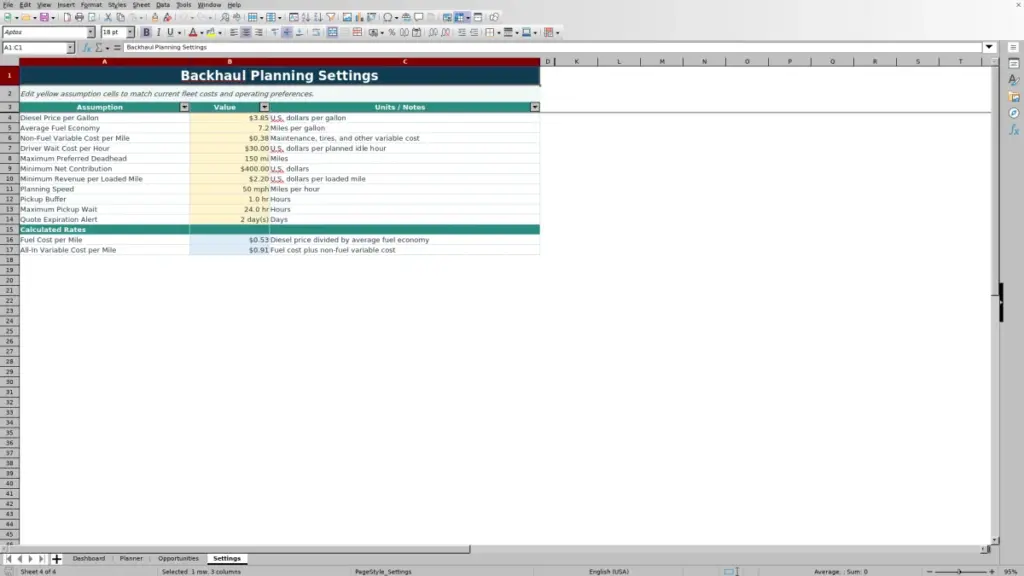Open the sidebar Properties panel
The height and width of the screenshot is (576, 1024).
[x=1014, y=64]
